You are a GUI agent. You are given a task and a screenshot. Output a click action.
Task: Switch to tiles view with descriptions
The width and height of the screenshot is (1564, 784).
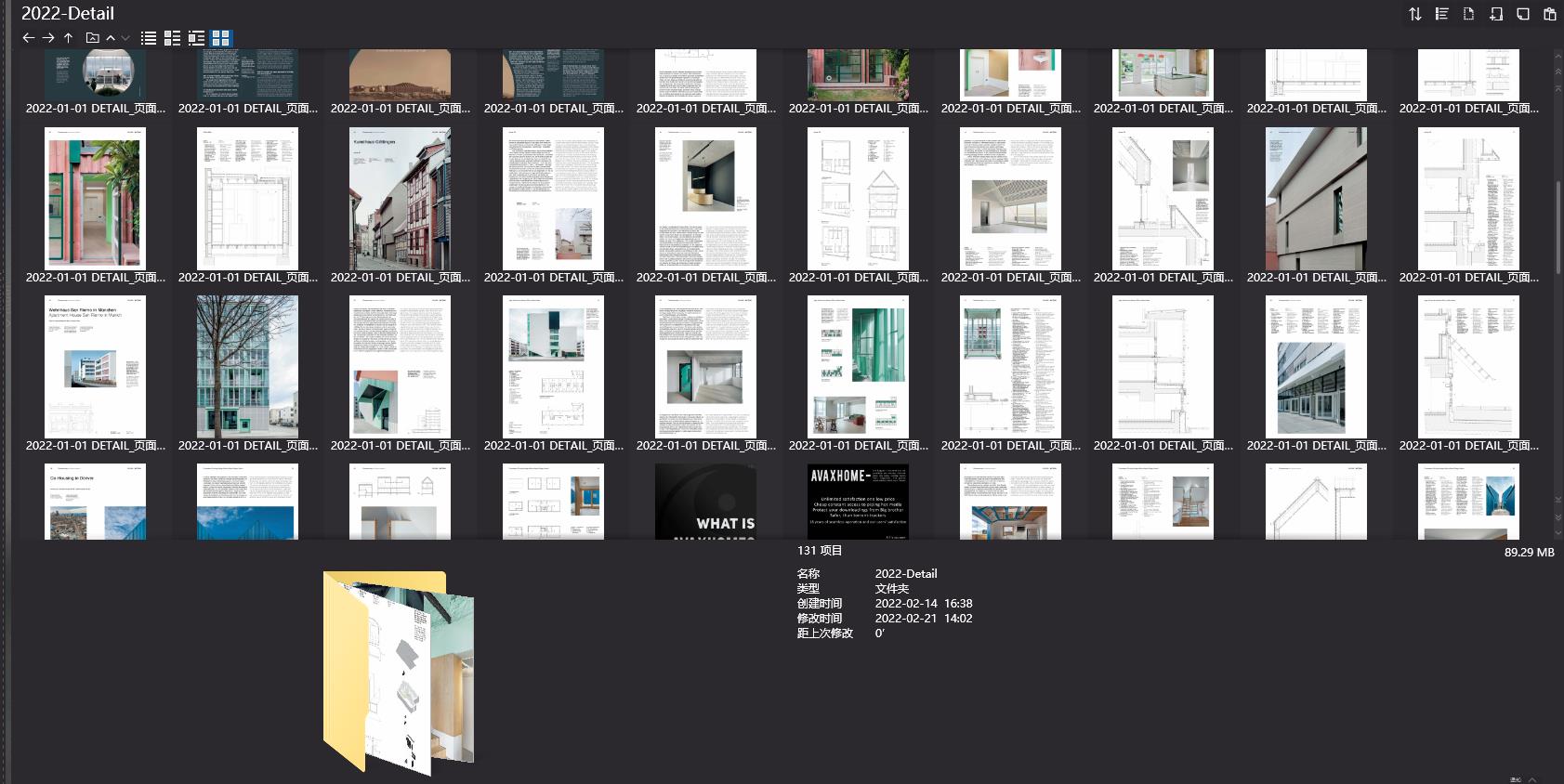196,38
